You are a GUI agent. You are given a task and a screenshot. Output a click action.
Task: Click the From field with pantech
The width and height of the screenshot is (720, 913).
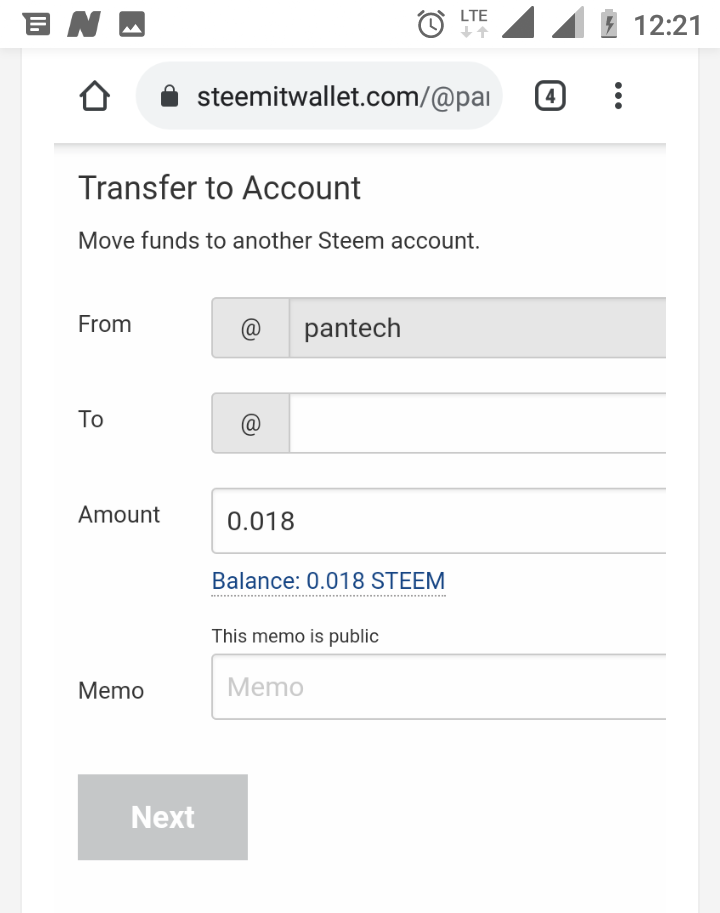point(477,328)
